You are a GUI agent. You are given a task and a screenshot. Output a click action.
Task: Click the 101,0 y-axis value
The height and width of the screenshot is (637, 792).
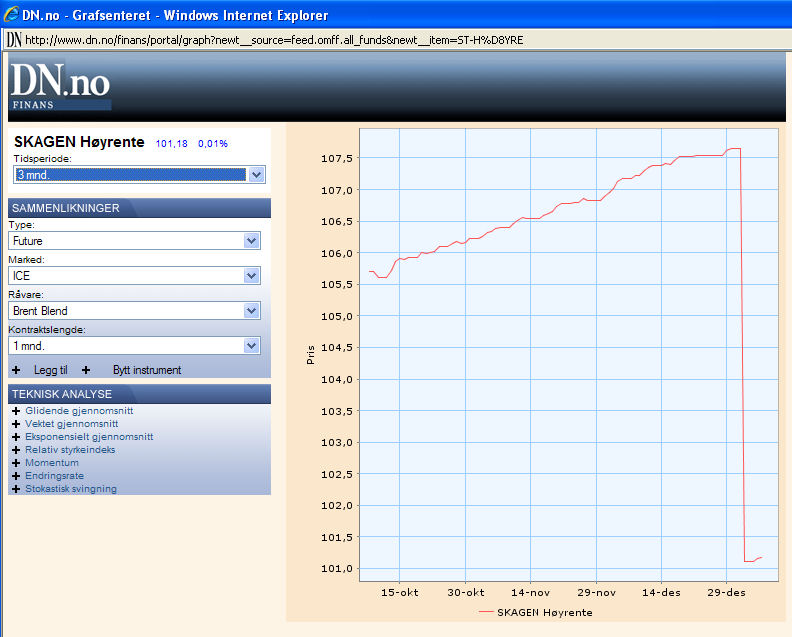coord(337,569)
